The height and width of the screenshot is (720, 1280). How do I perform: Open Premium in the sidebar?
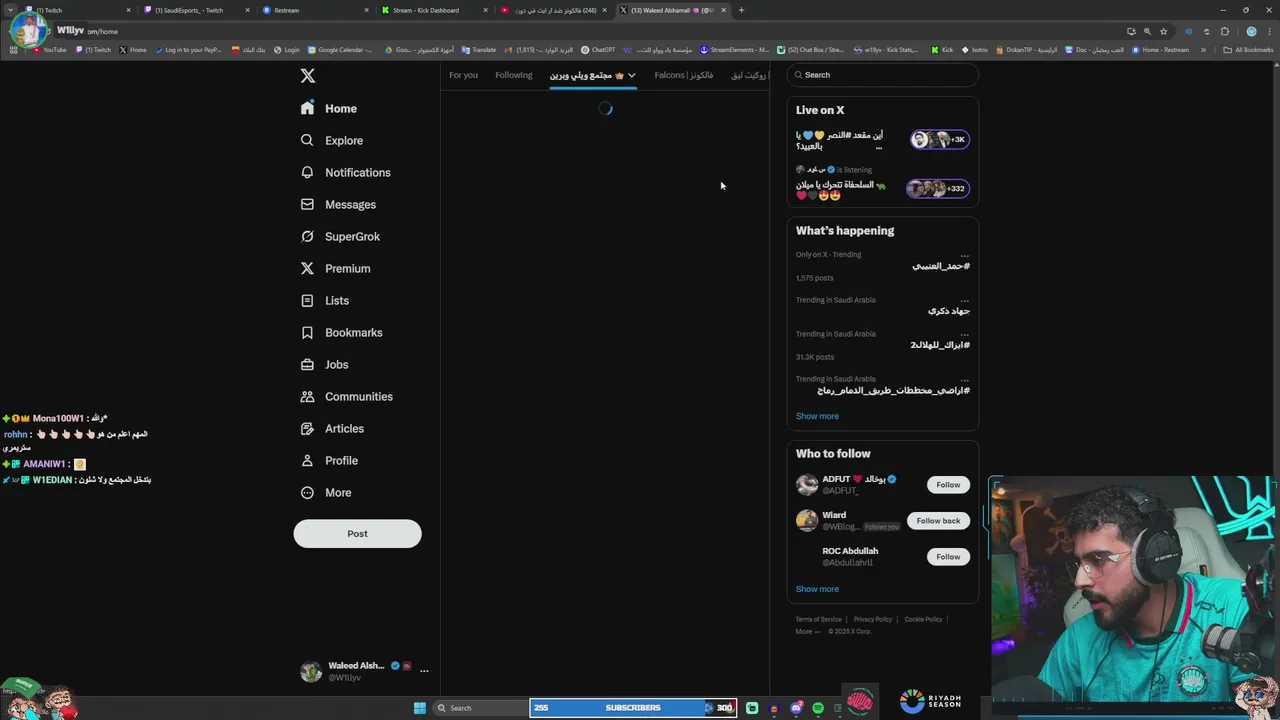[335, 268]
